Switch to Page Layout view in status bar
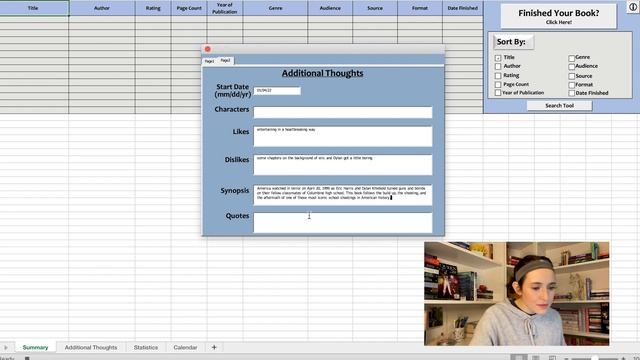This screenshot has width=640, height=360. pos(536,358)
